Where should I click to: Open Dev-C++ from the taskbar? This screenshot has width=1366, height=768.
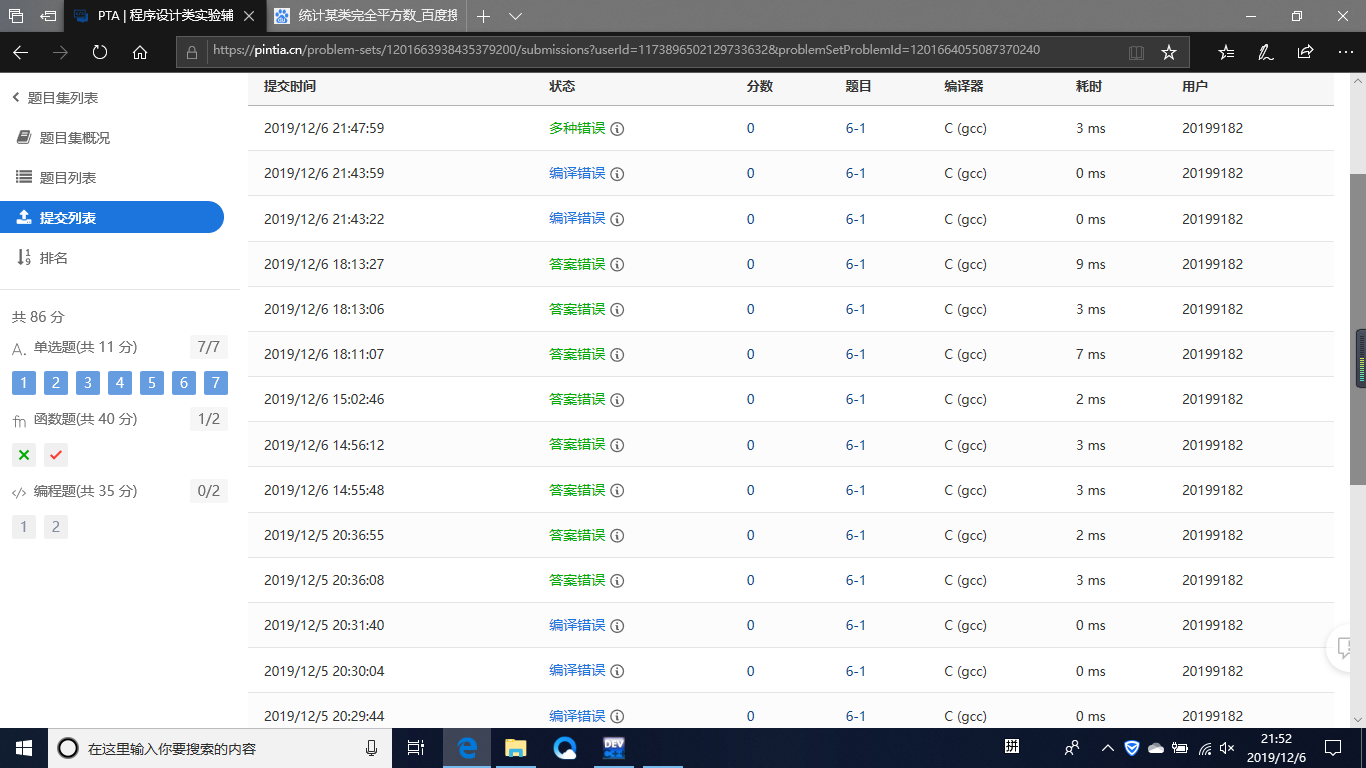[x=613, y=748]
